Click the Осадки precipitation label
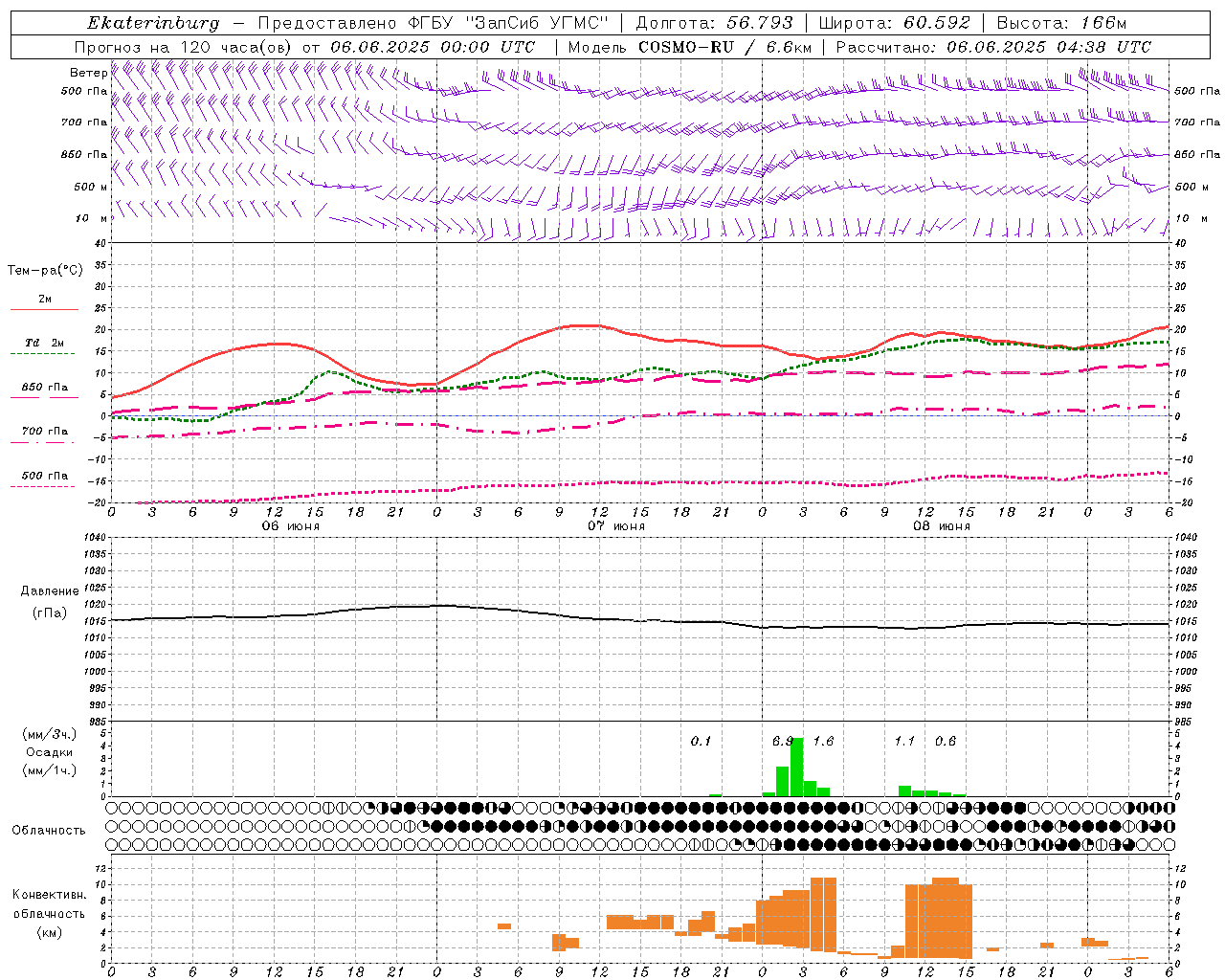 tap(50, 752)
